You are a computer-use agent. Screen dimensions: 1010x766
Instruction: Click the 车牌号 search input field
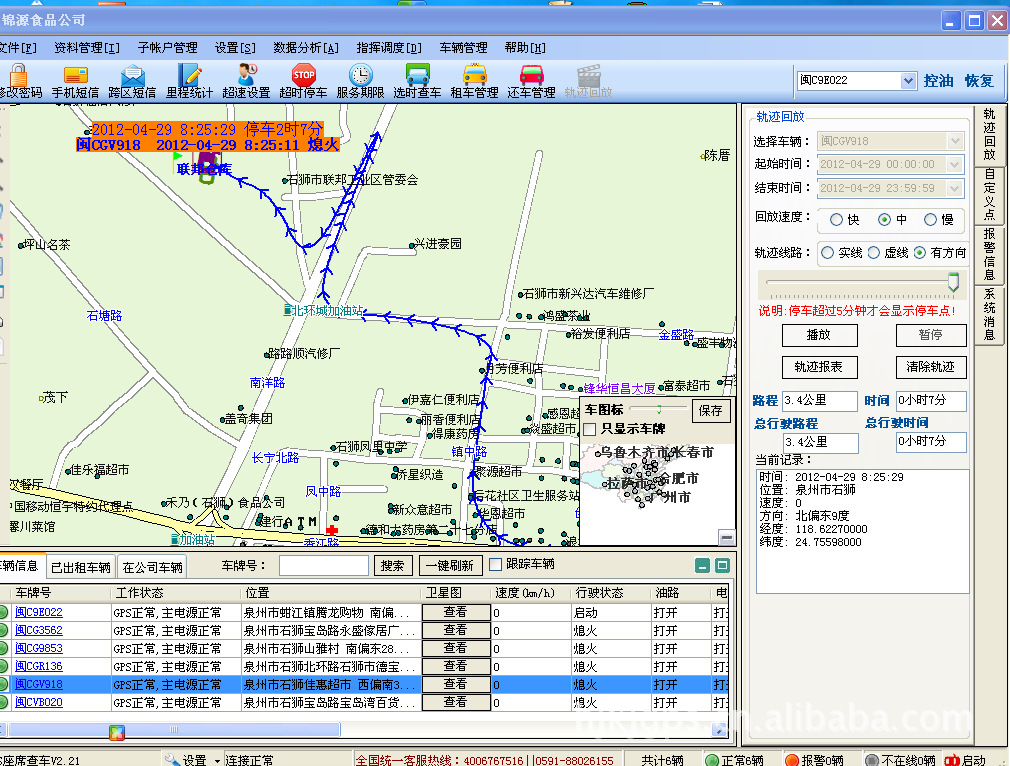323,566
